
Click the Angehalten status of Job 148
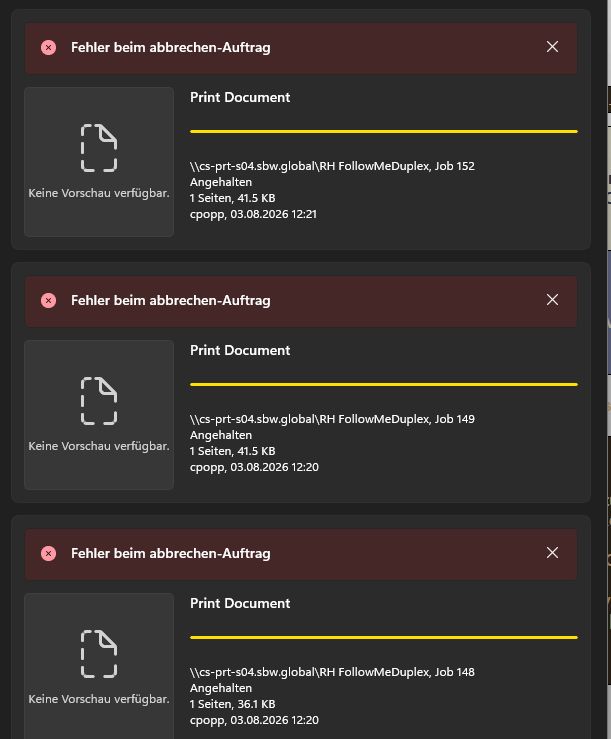point(221,688)
